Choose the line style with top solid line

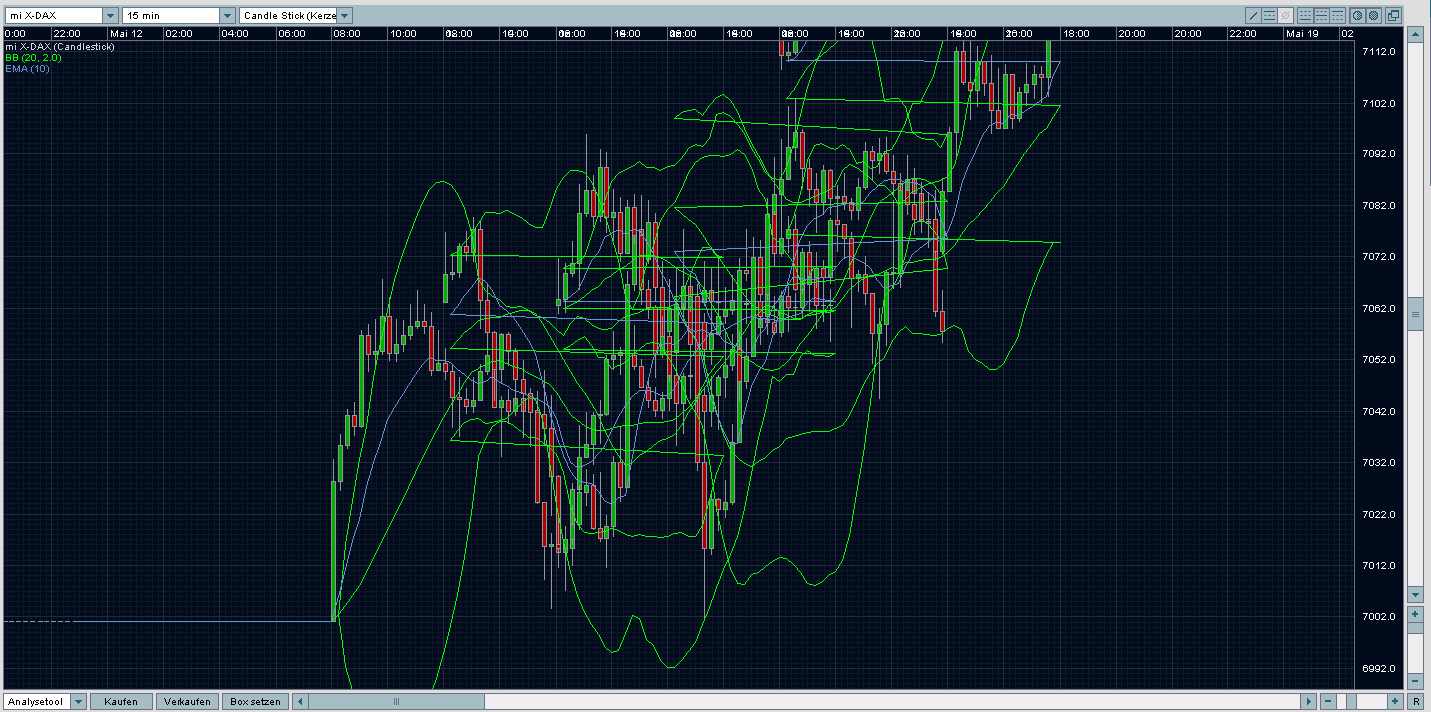(x=1337, y=15)
